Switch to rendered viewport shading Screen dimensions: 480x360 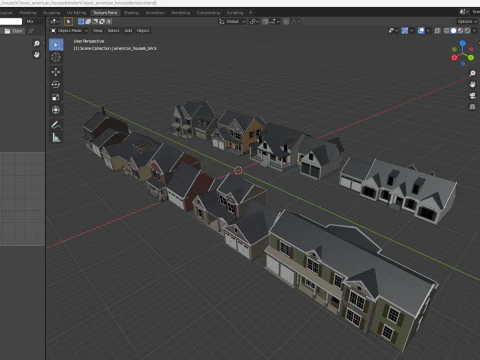click(468, 31)
